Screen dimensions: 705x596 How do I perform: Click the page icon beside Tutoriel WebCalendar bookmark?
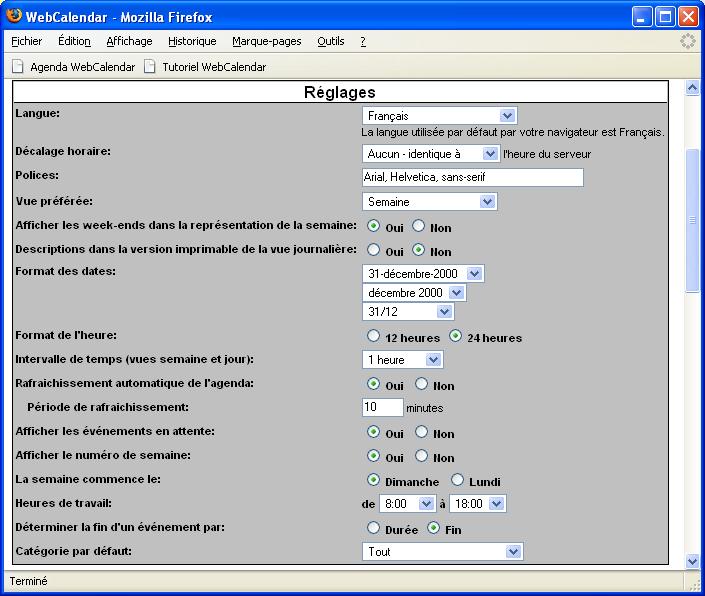[149, 67]
